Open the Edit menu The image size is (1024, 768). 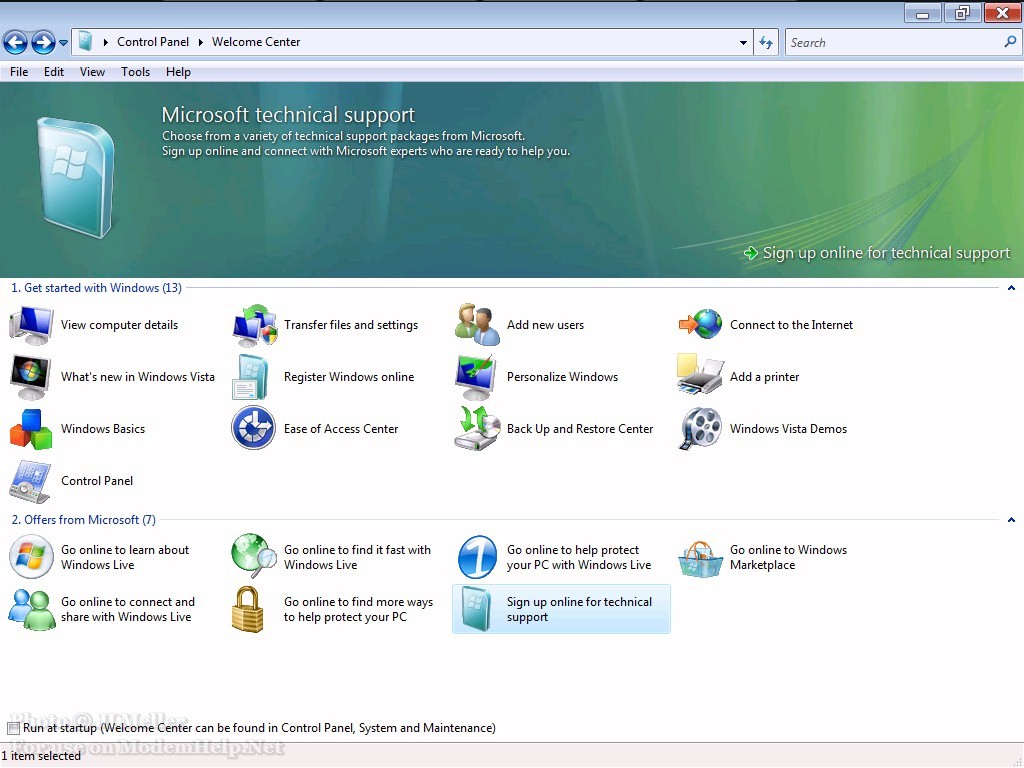pyautogui.click(x=54, y=72)
